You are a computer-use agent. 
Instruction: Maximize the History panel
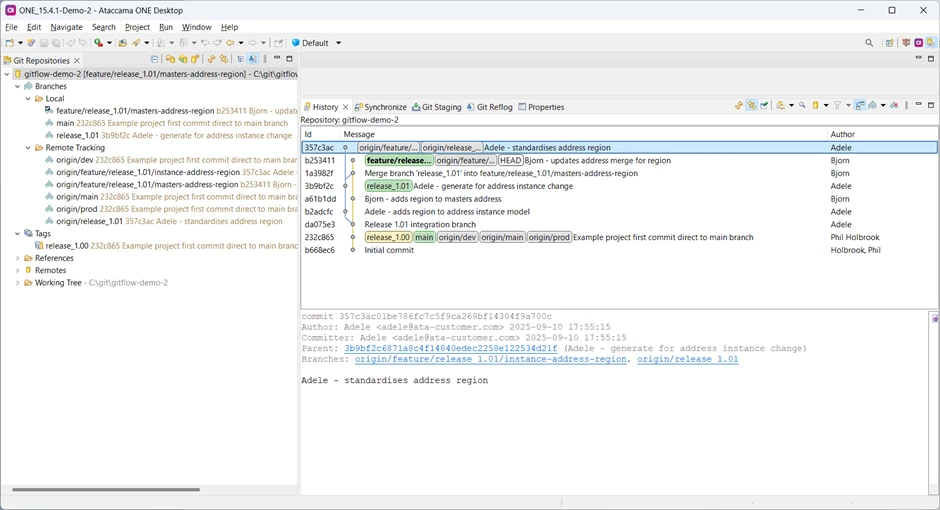point(931,105)
